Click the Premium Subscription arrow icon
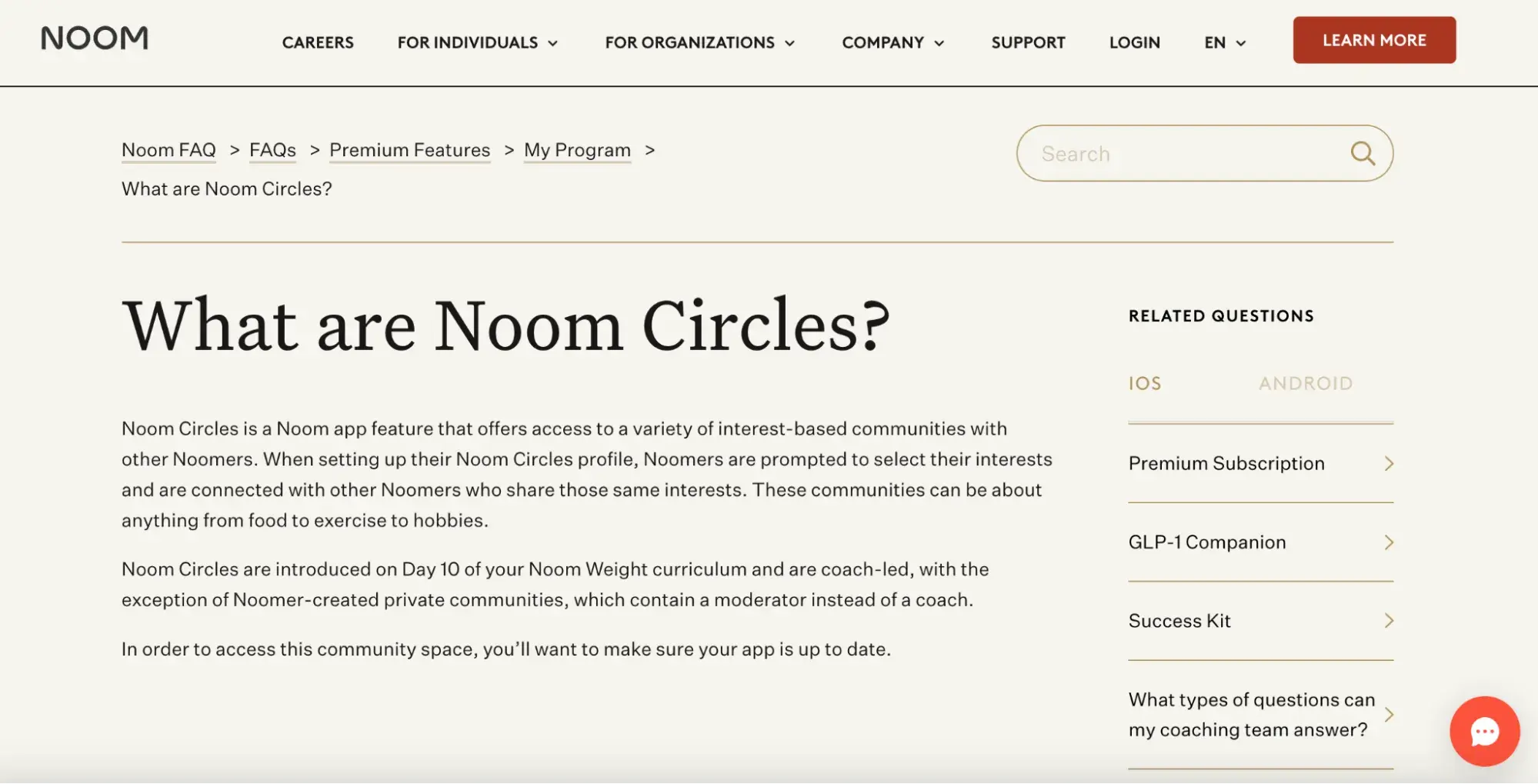Screen dimensions: 1538x784 [x=1389, y=463]
